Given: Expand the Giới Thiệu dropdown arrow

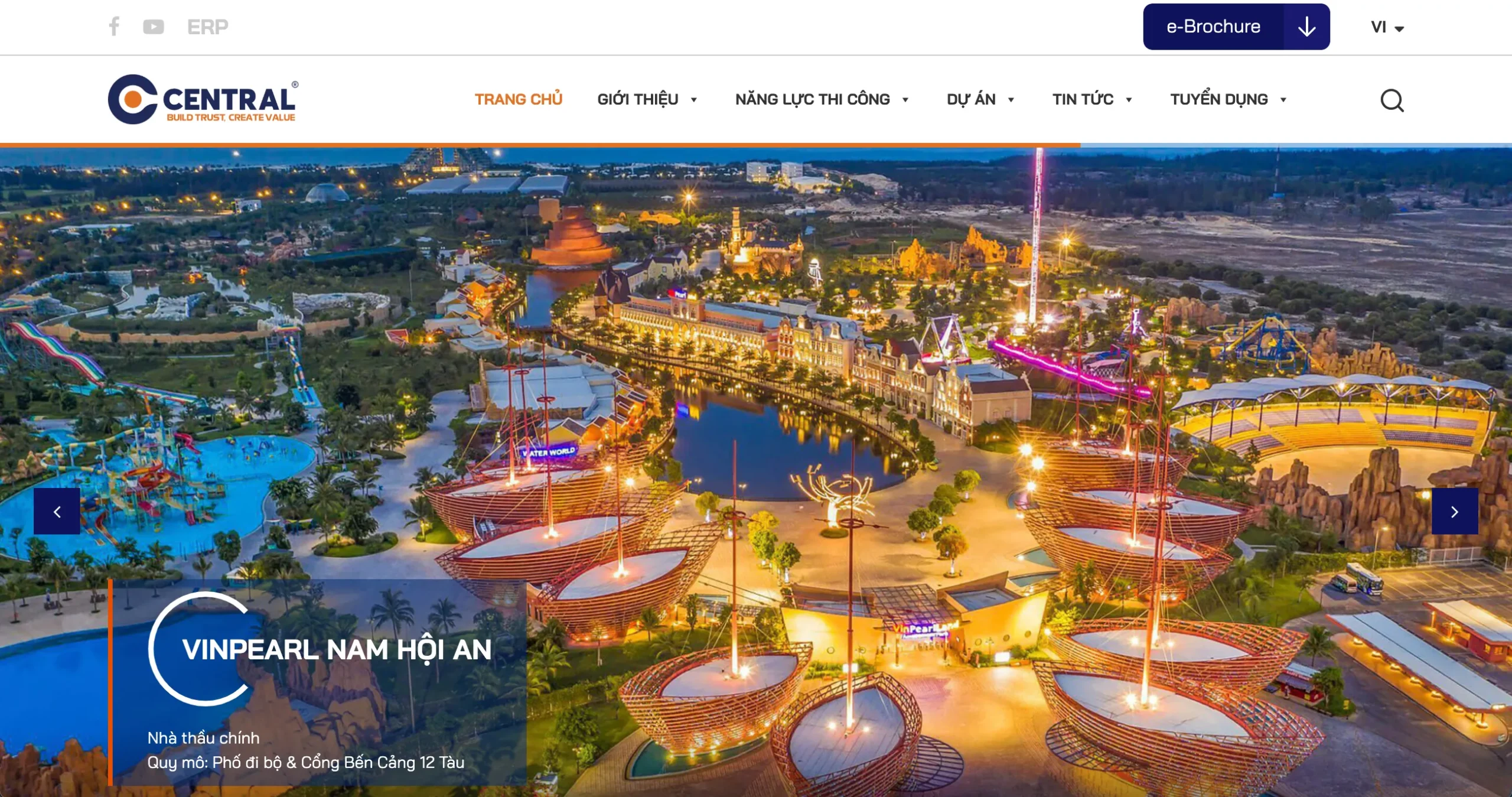Looking at the screenshot, I should click(694, 100).
